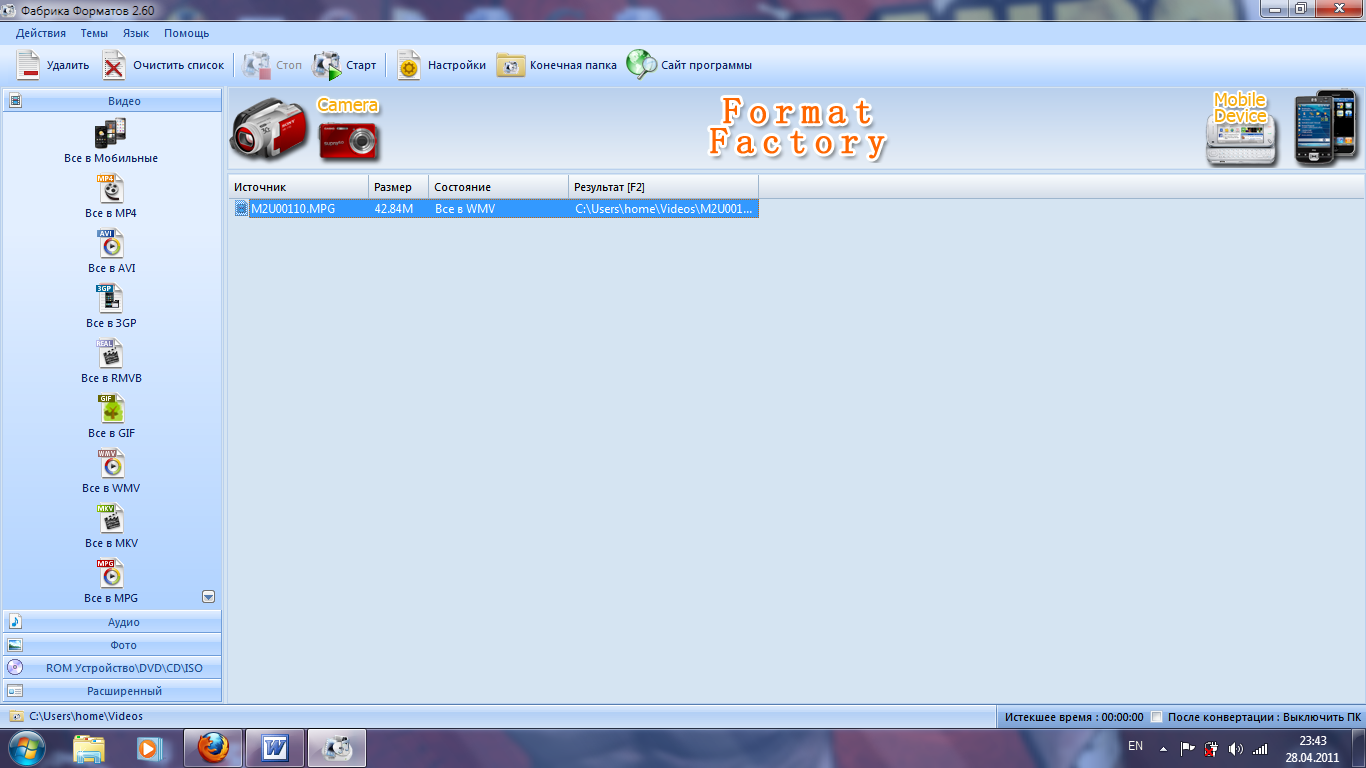Select Все в Мобильные conversion icon
Viewport: 1366px width, 768px height.
click(111, 133)
